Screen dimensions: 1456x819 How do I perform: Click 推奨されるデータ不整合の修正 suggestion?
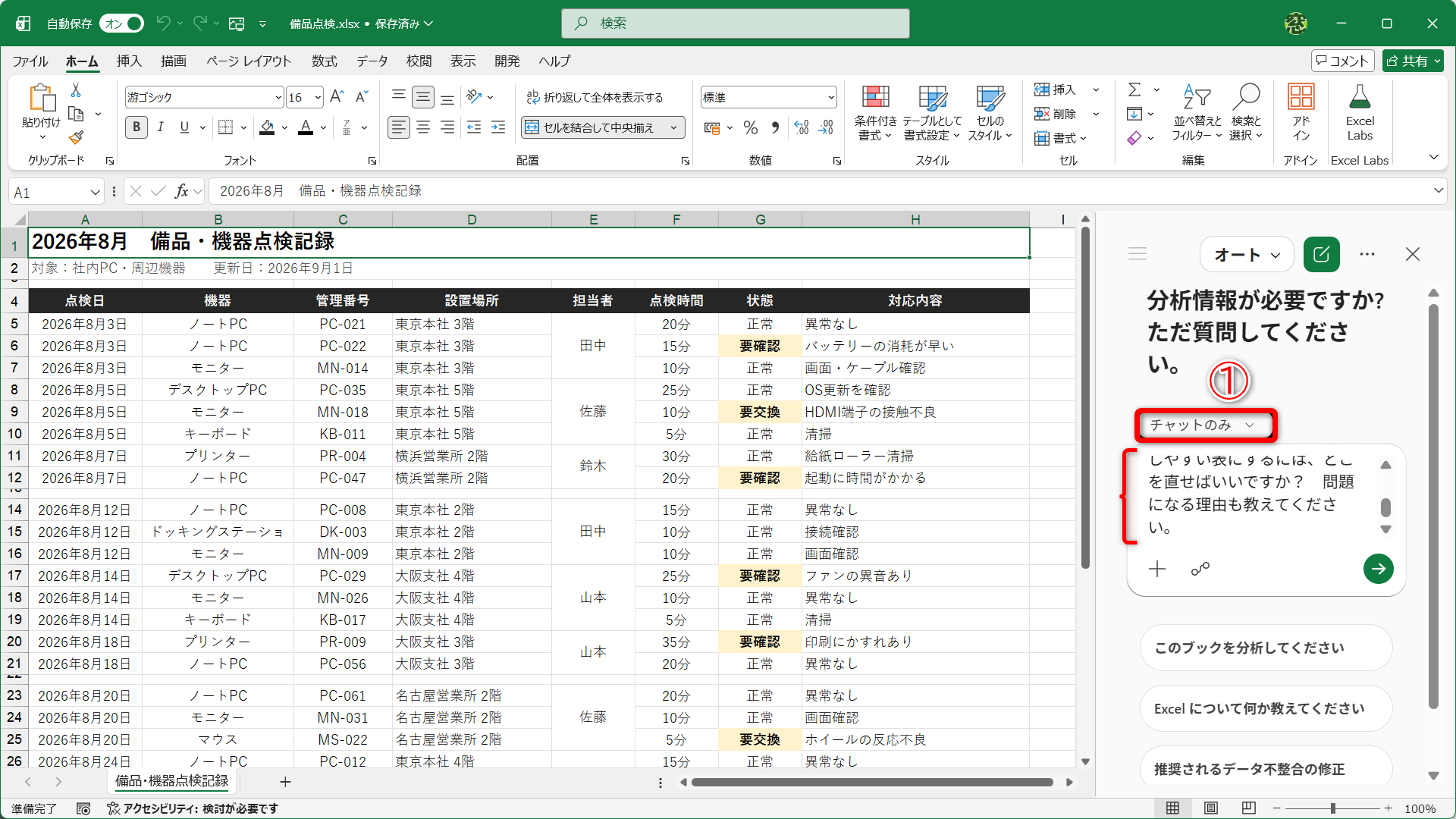[1266, 767]
